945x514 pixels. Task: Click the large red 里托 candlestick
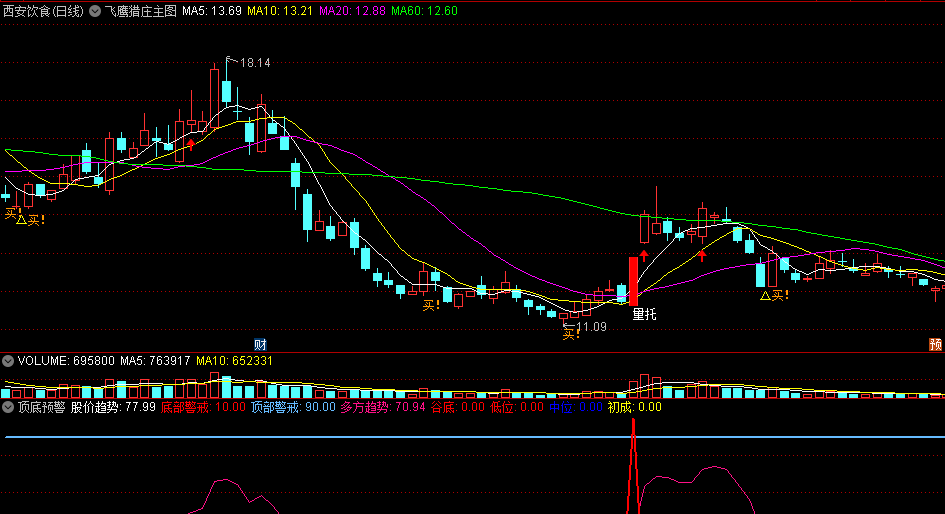633,281
